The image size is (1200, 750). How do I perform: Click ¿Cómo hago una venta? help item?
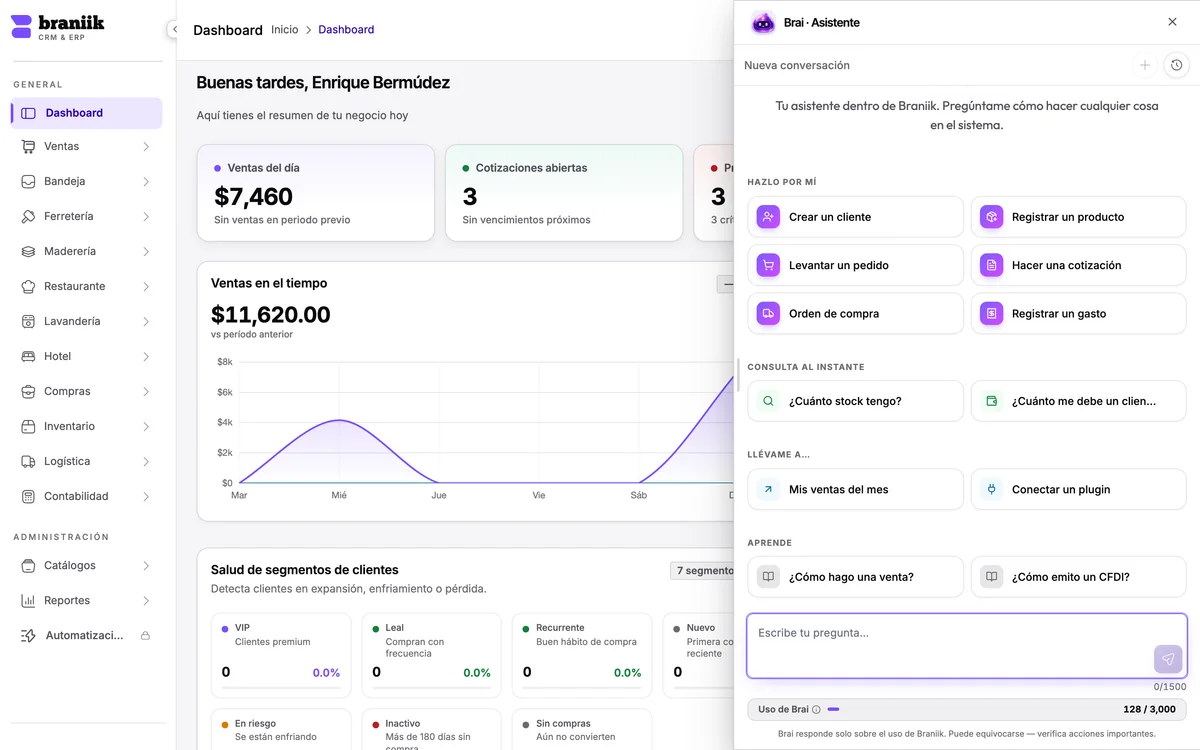click(855, 577)
